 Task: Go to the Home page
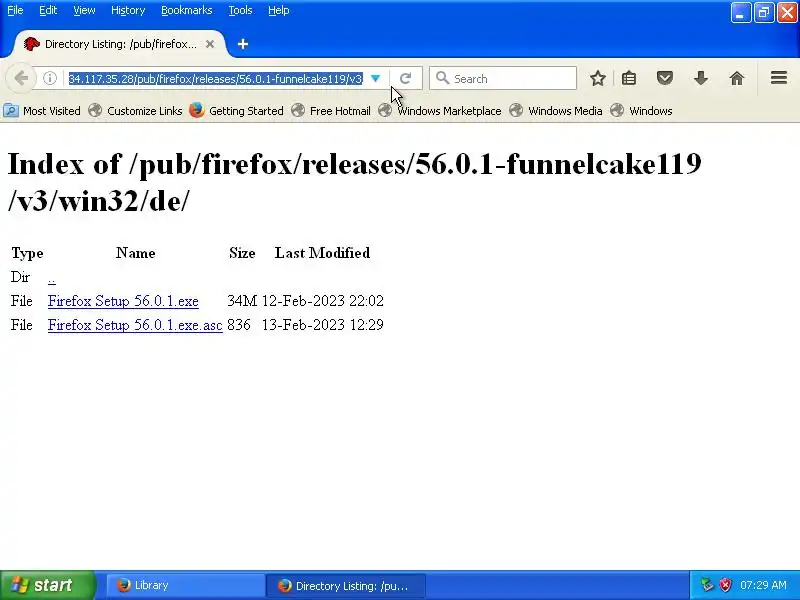point(737,79)
